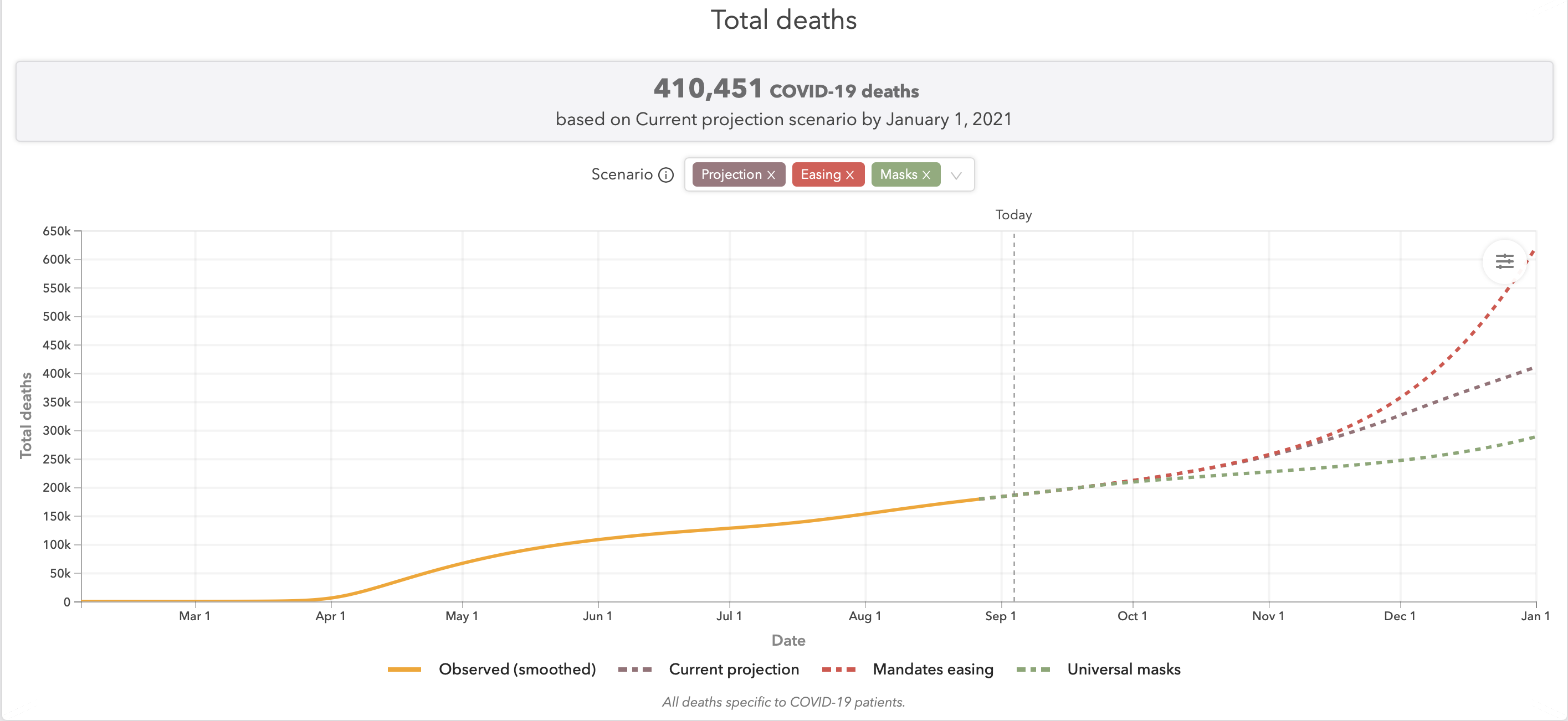
Task: Click the Scenario info icon
Action: point(666,175)
